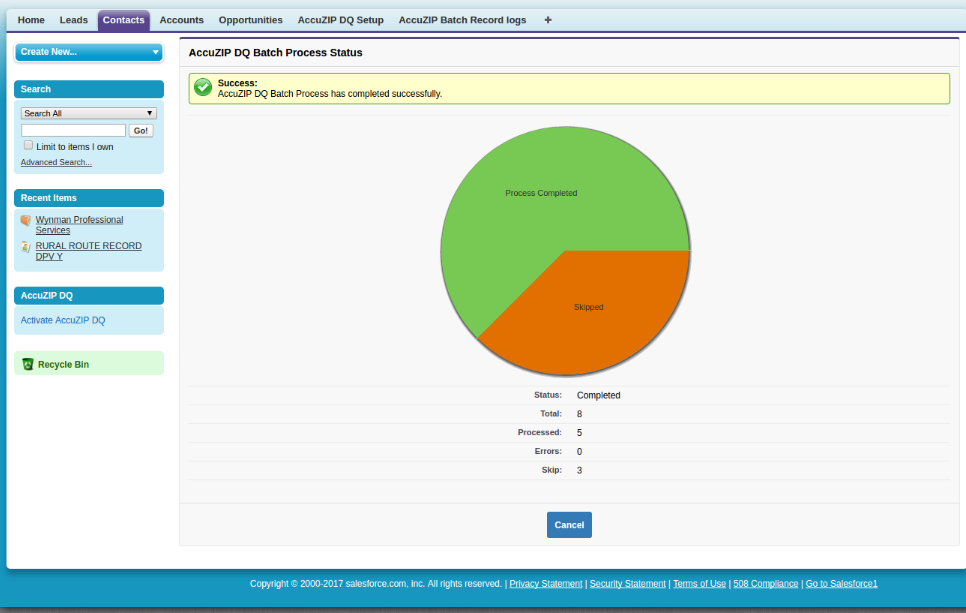Switch to the Accounts tab
966x613 pixels.
pyautogui.click(x=181, y=19)
